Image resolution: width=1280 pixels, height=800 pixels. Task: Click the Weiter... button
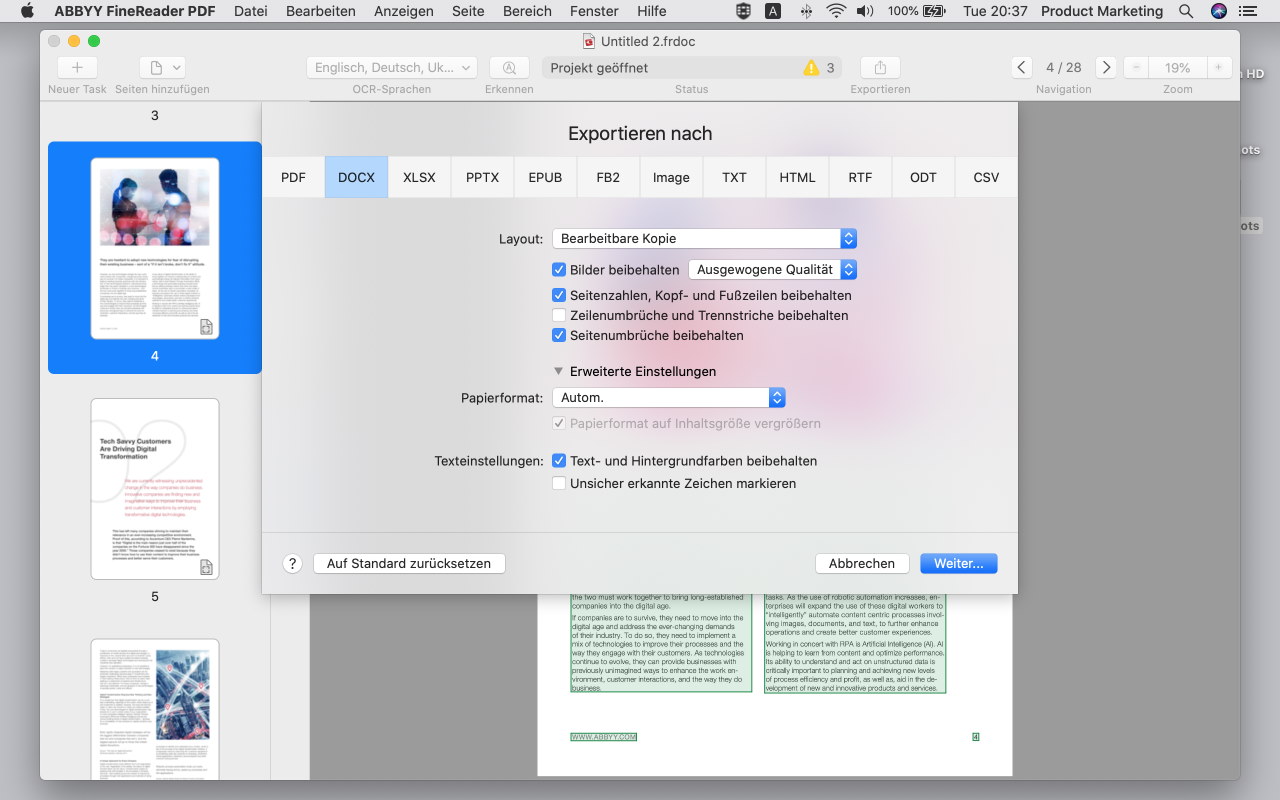coord(958,564)
